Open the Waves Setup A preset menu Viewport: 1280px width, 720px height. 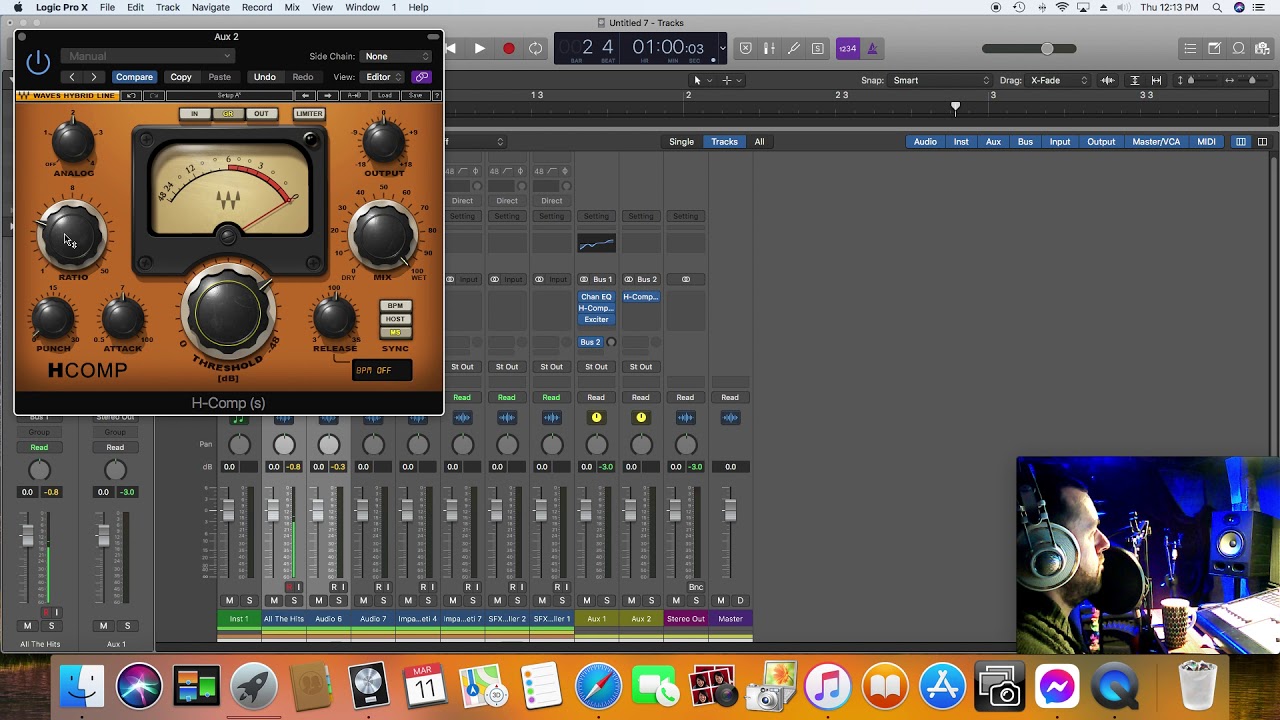pyautogui.click(x=229, y=95)
